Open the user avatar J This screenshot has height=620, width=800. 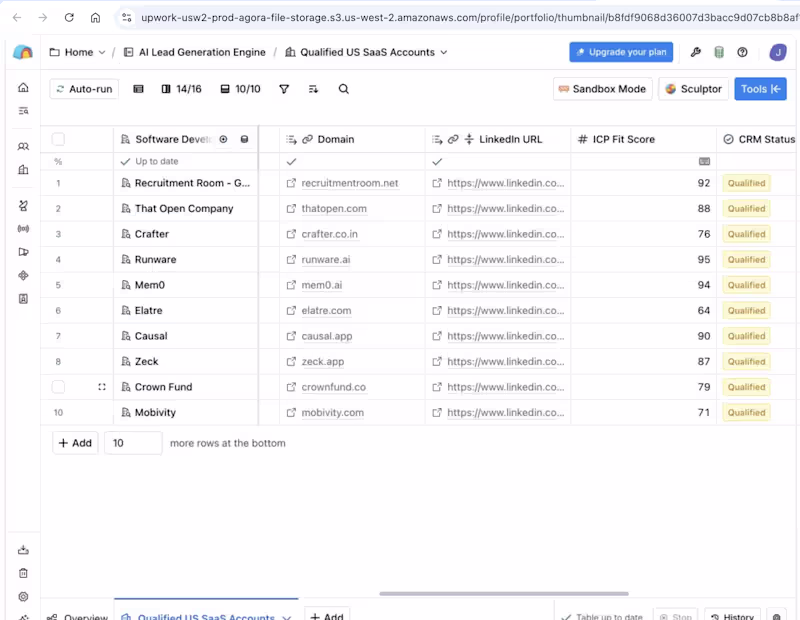click(778, 52)
